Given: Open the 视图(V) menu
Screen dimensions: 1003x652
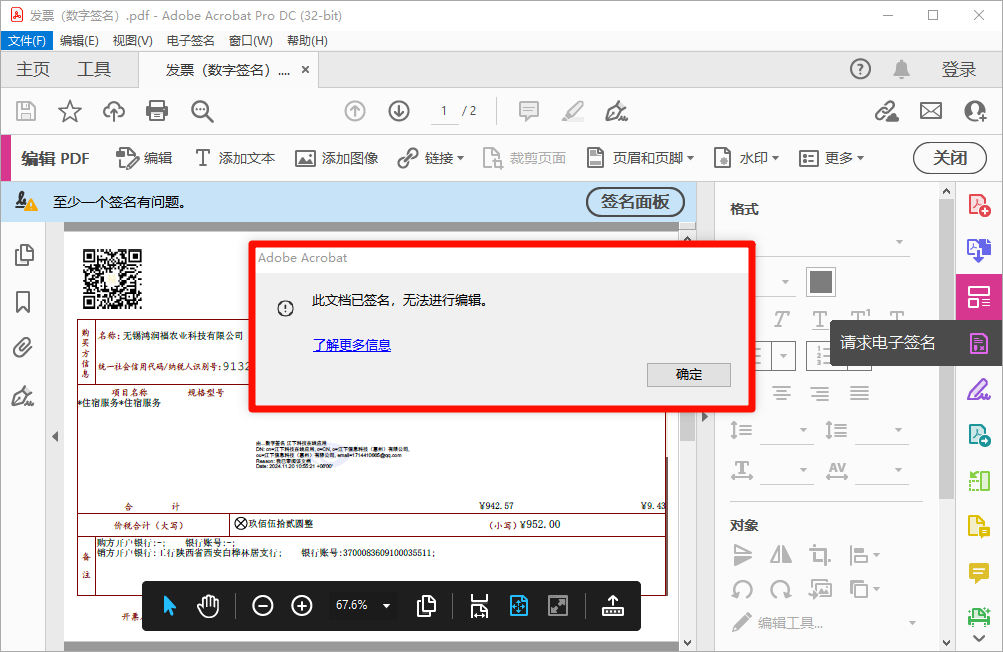Looking at the screenshot, I should coord(132,41).
